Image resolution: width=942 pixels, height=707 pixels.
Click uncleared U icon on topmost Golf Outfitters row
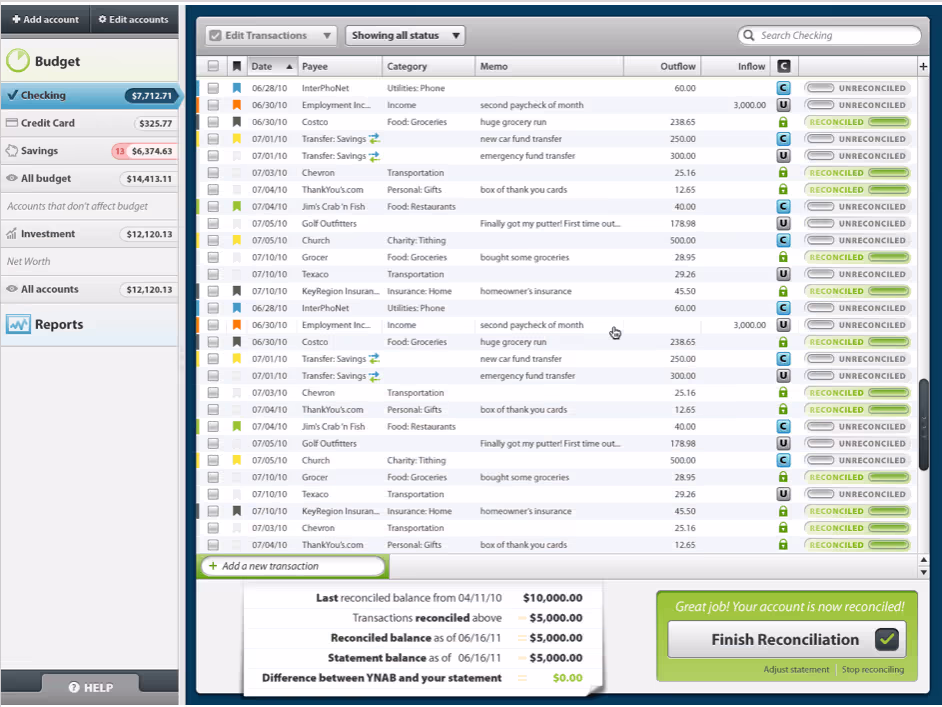(783, 223)
